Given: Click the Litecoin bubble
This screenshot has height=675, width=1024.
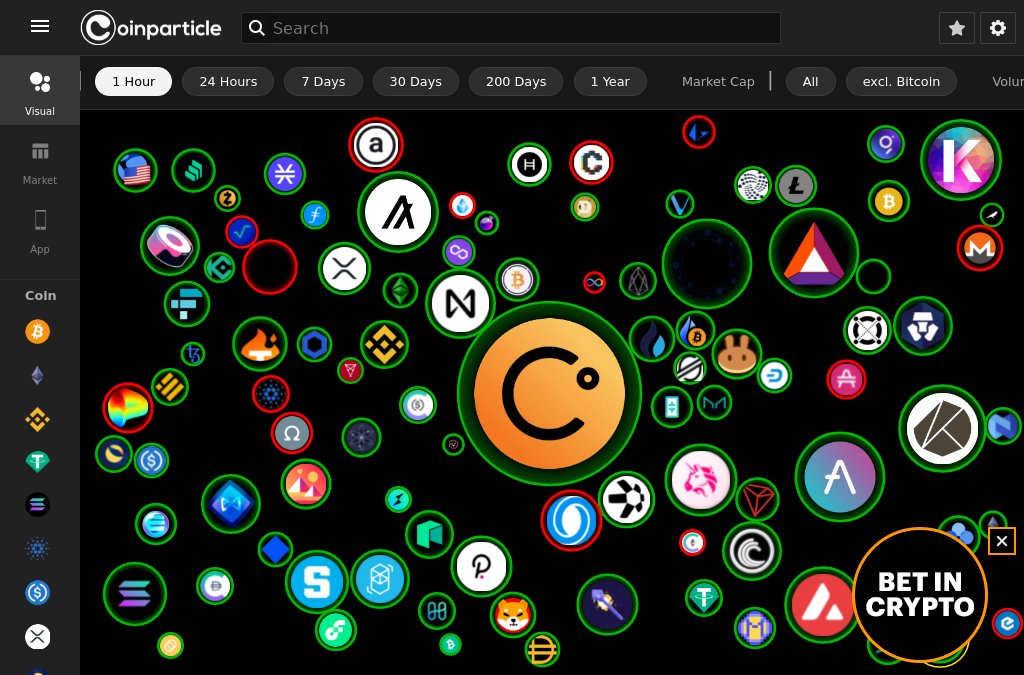Looking at the screenshot, I should pyautogui.click(x=795, y=186).
